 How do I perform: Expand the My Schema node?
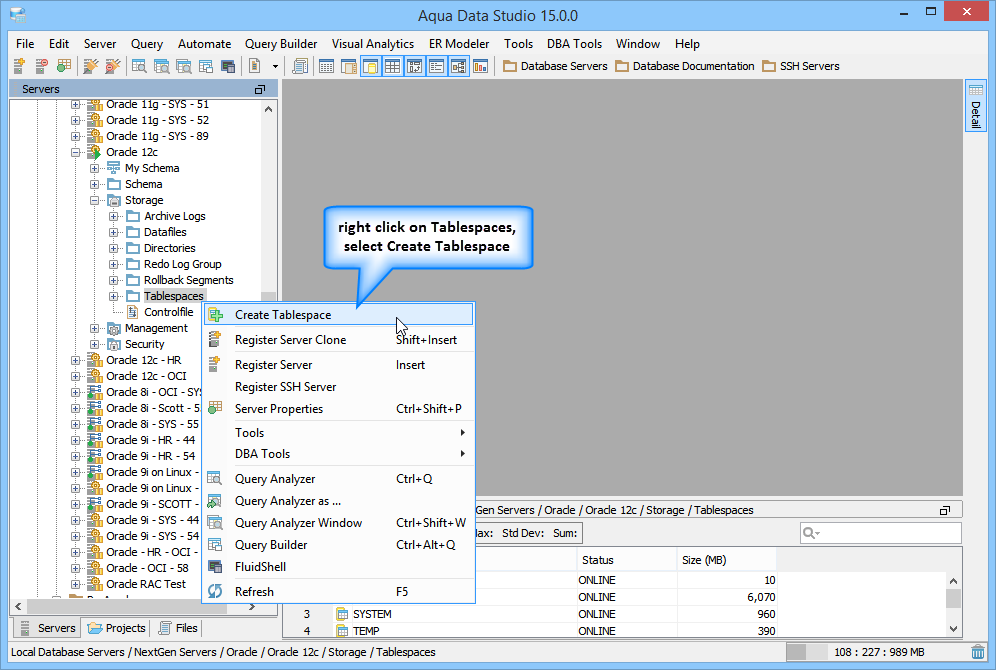94,168
